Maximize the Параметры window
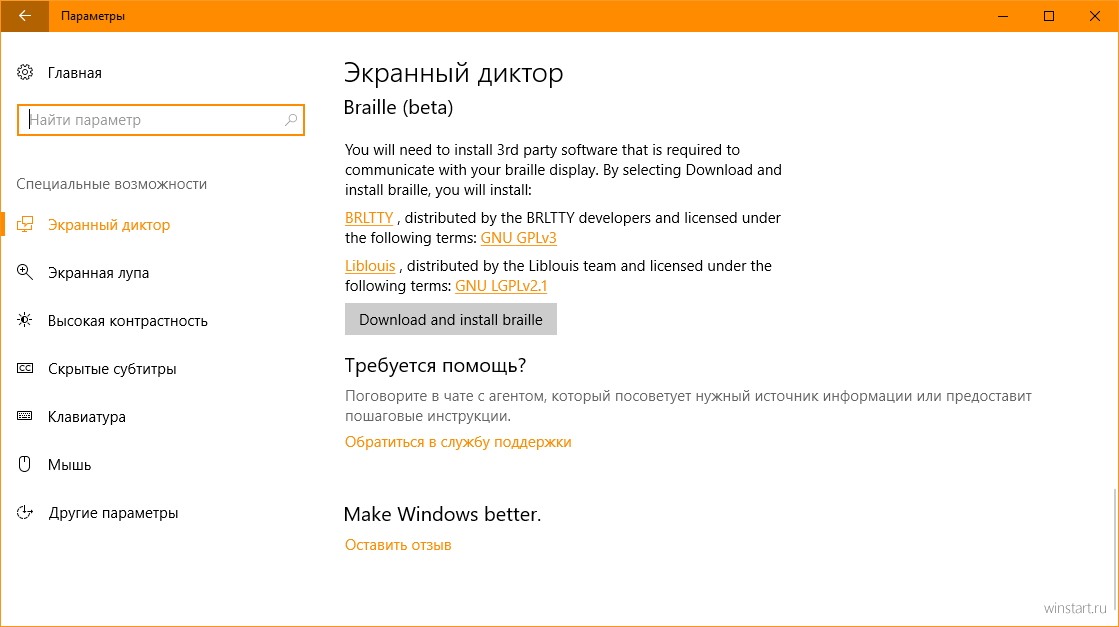The width and height of the screenshot is (1119, 627). [x=1048, y=16]
